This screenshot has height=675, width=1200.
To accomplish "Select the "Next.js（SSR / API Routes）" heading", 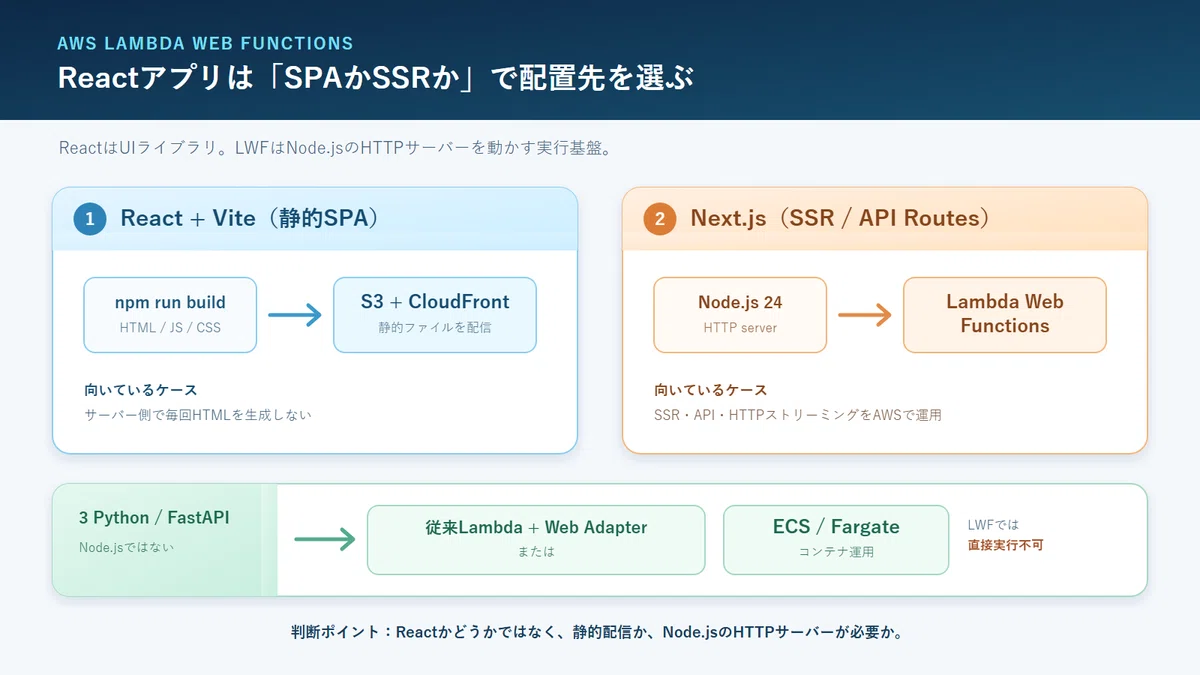I will 840,219.
